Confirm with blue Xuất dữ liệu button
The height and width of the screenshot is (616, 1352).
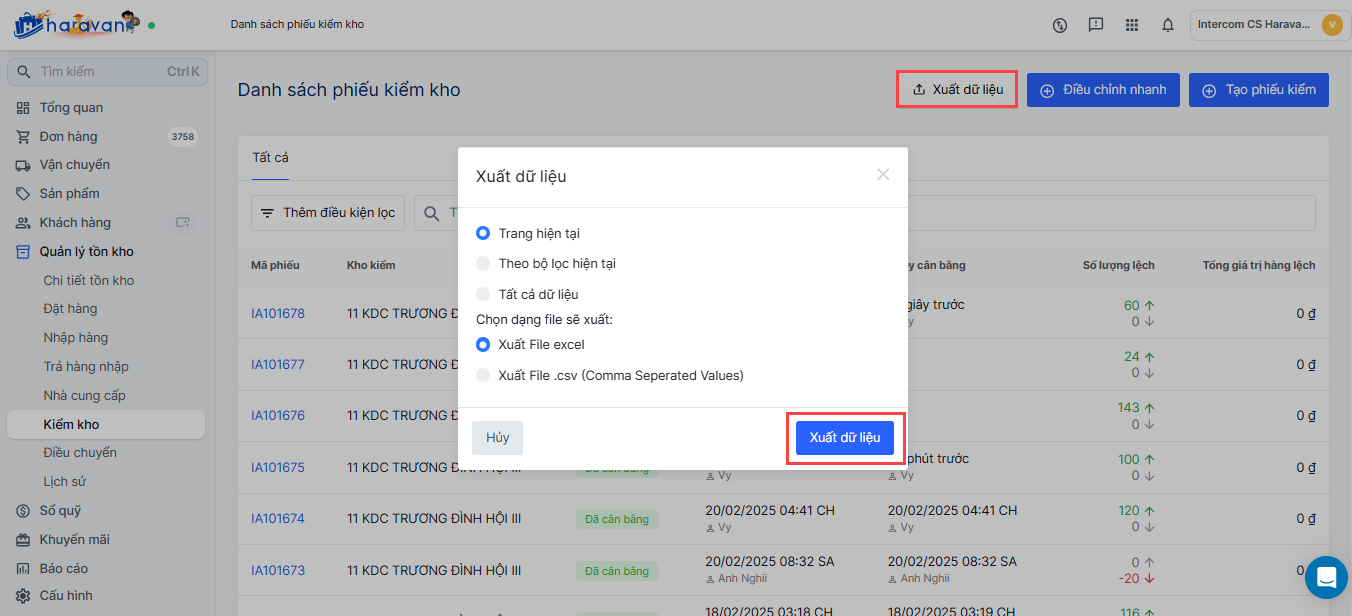click(x=845, y=438)
